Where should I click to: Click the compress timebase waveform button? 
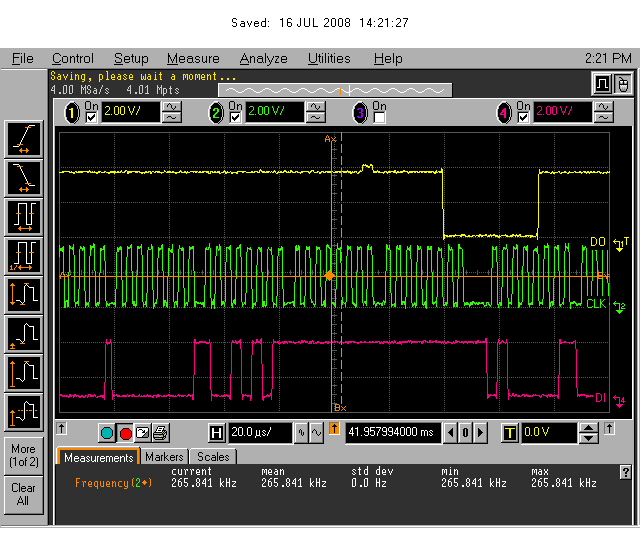[x=302, y=433]
